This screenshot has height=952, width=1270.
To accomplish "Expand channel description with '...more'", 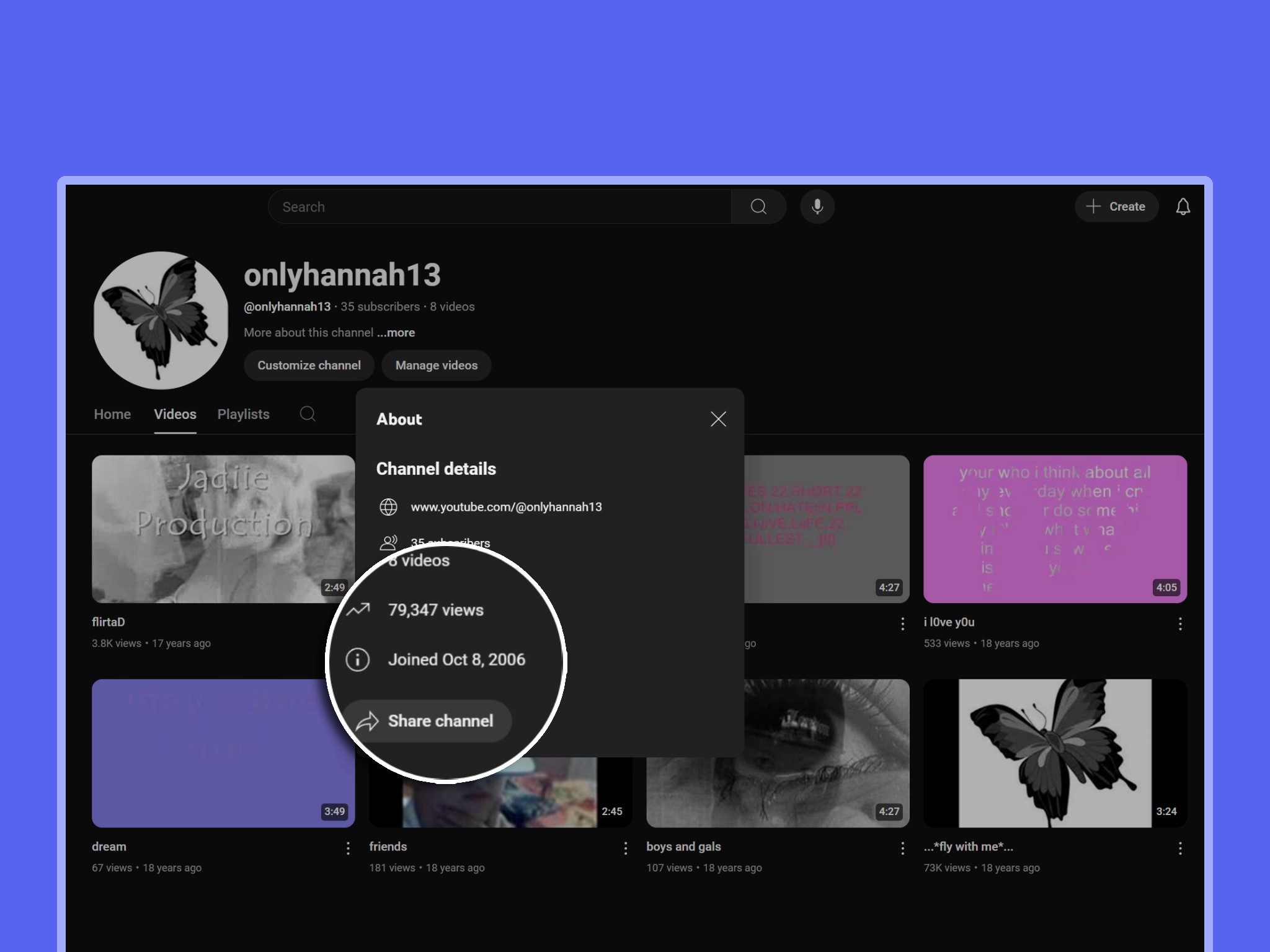I will tap(396, 332).
